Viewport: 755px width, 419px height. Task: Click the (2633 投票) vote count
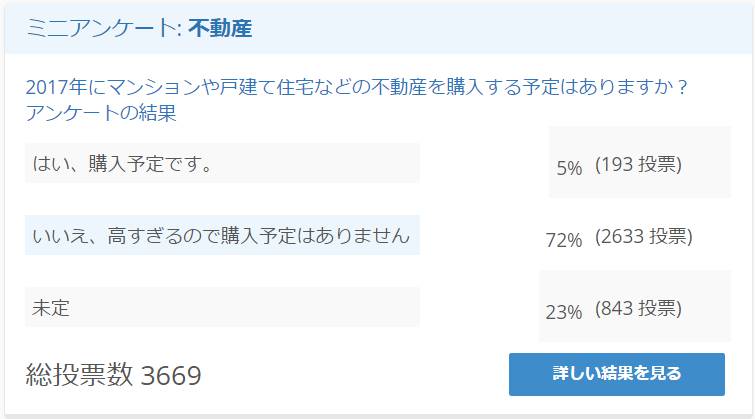[644, 236]
